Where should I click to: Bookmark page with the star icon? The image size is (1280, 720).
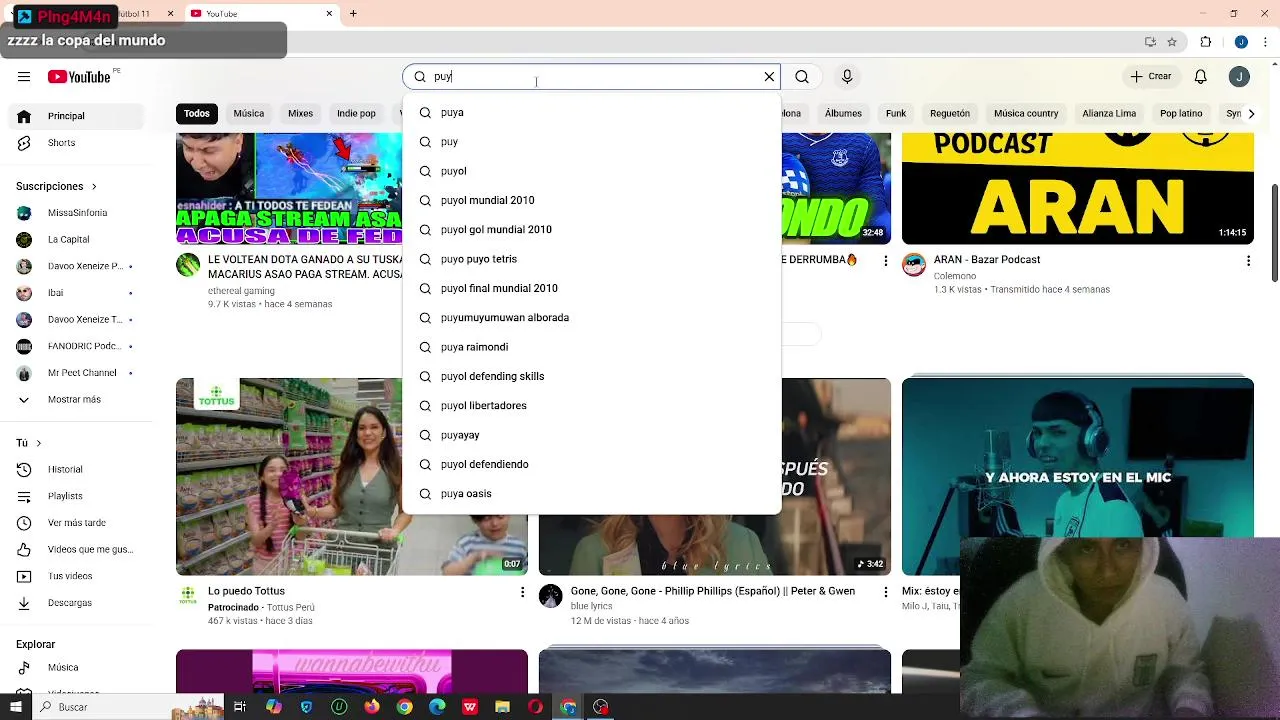coord(1172,42)
